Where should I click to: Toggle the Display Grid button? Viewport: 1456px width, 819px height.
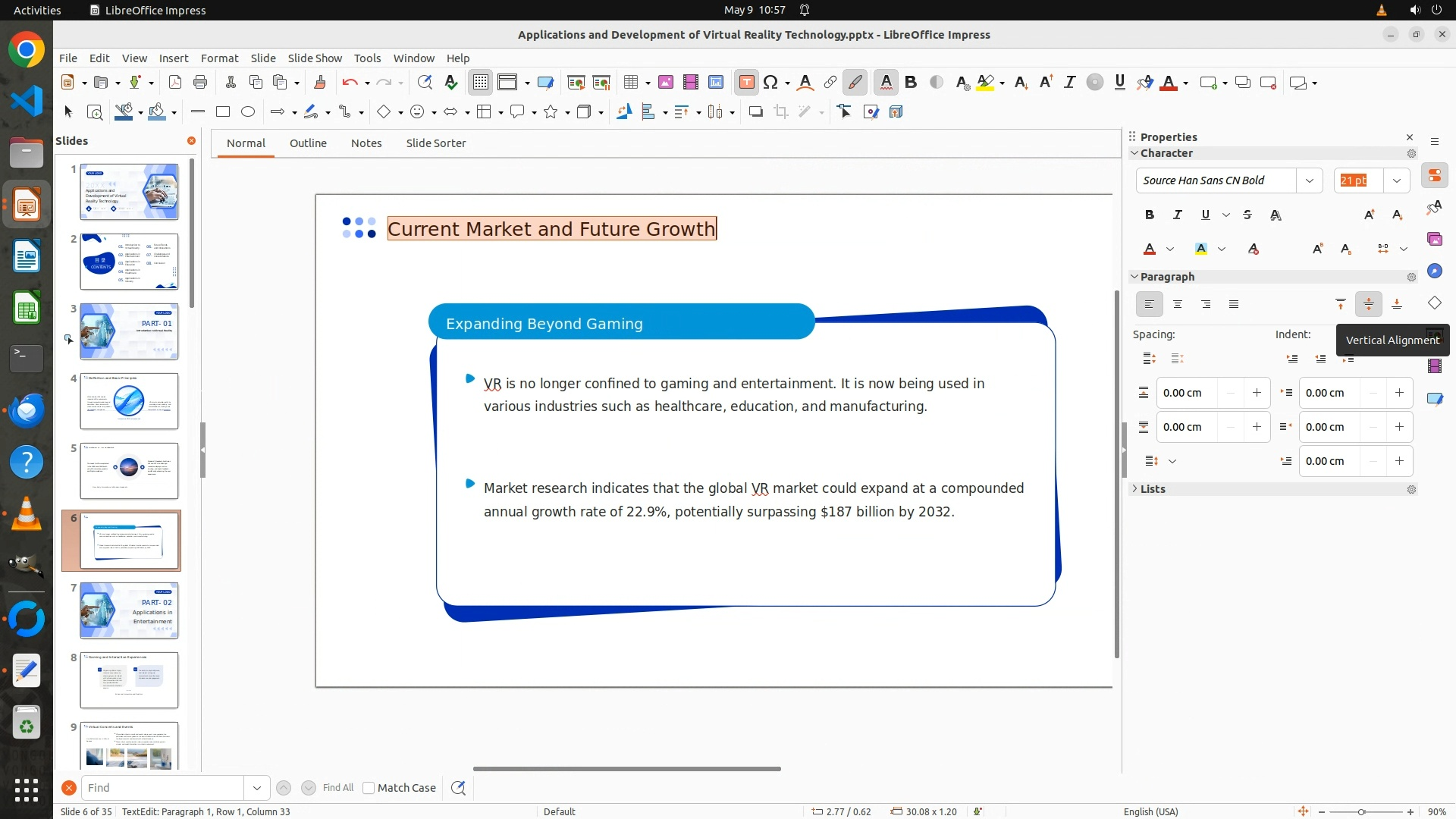tap(481, 83)
